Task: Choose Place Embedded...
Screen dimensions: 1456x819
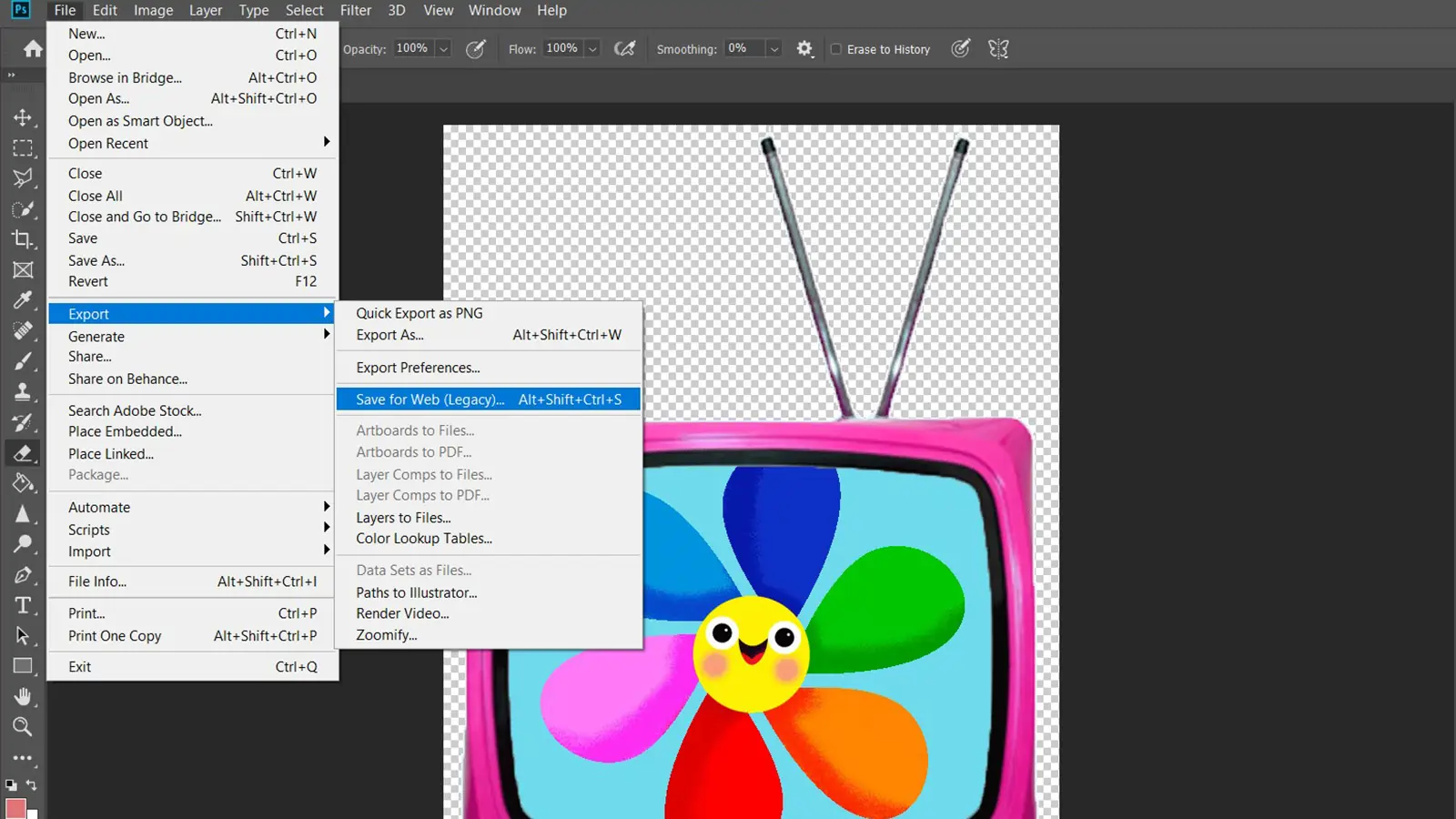Action: tap(193, 431)
